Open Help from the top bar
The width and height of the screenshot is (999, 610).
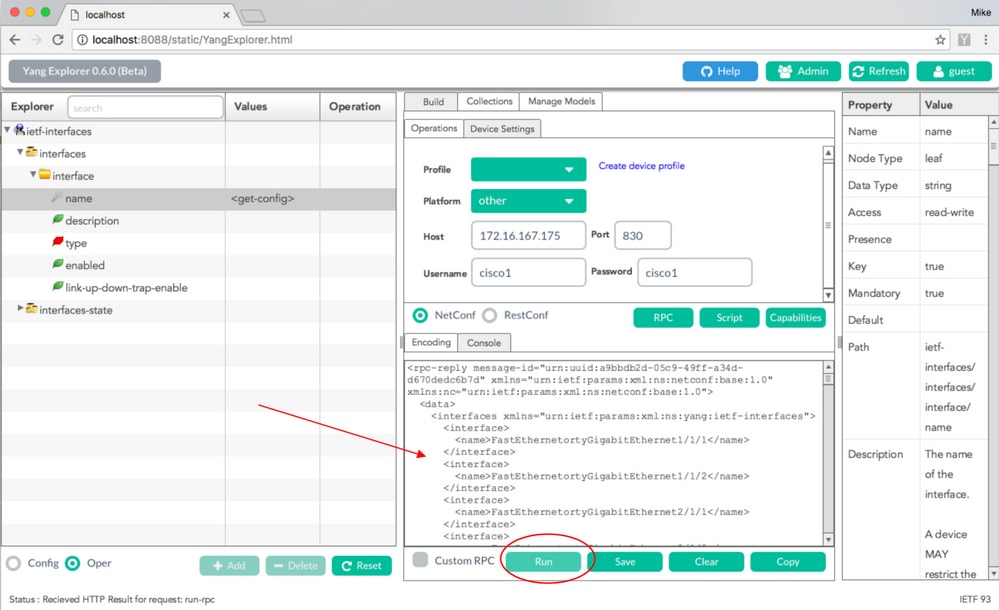click(720, 71)
